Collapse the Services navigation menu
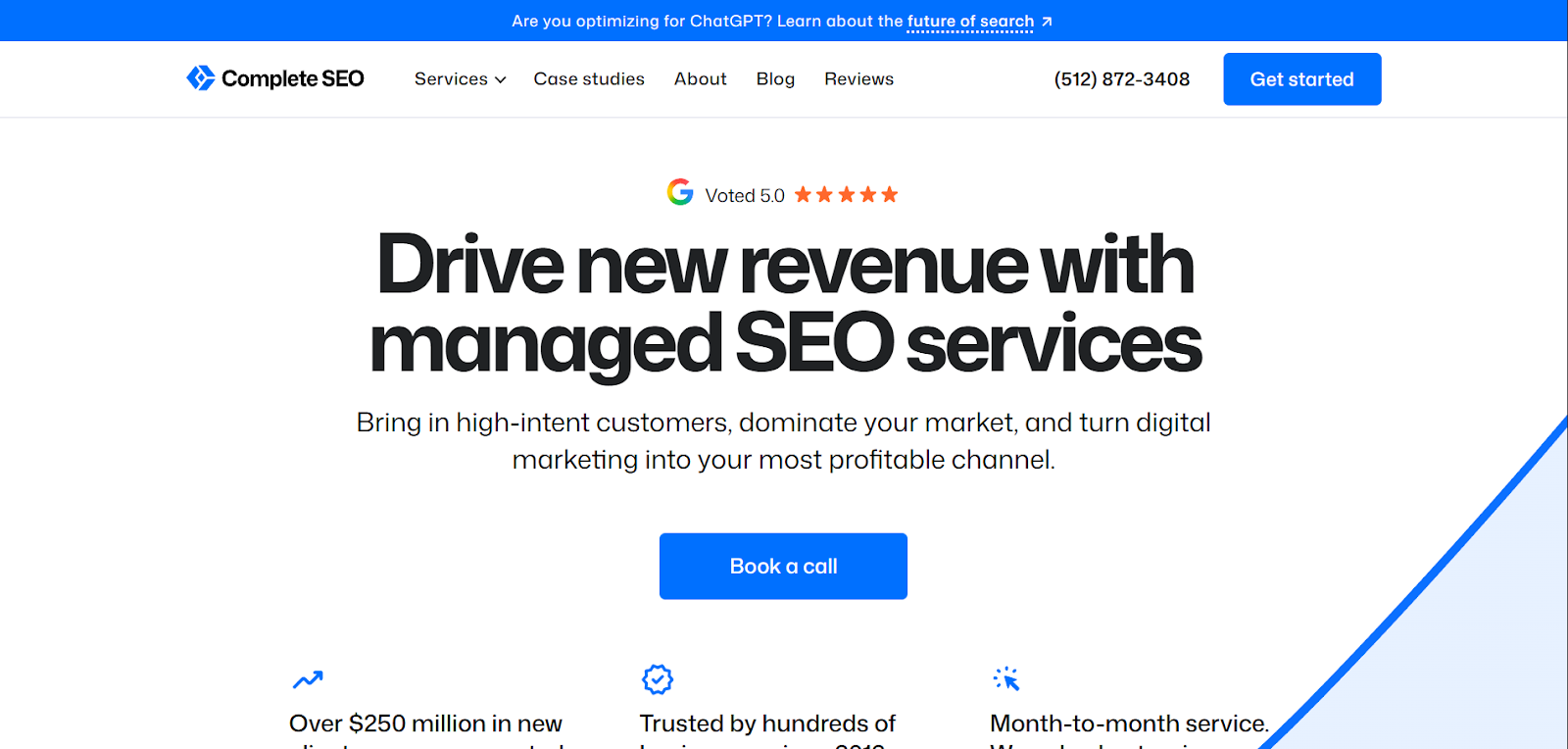Viewport: 1568px width, 749px height. [459, 78]
